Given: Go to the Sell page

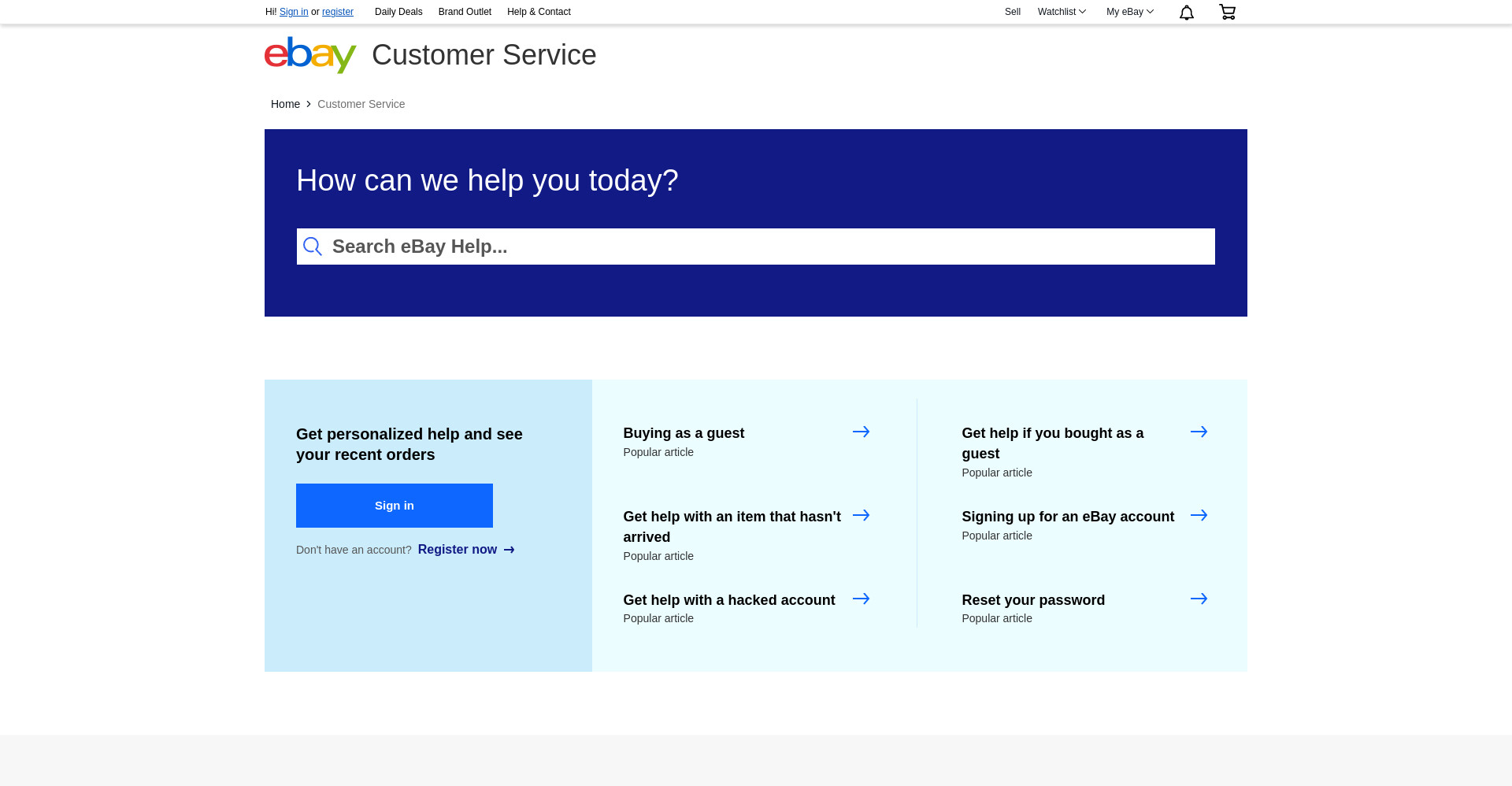Looking at the screenshot, I should tap(1013, 12).
